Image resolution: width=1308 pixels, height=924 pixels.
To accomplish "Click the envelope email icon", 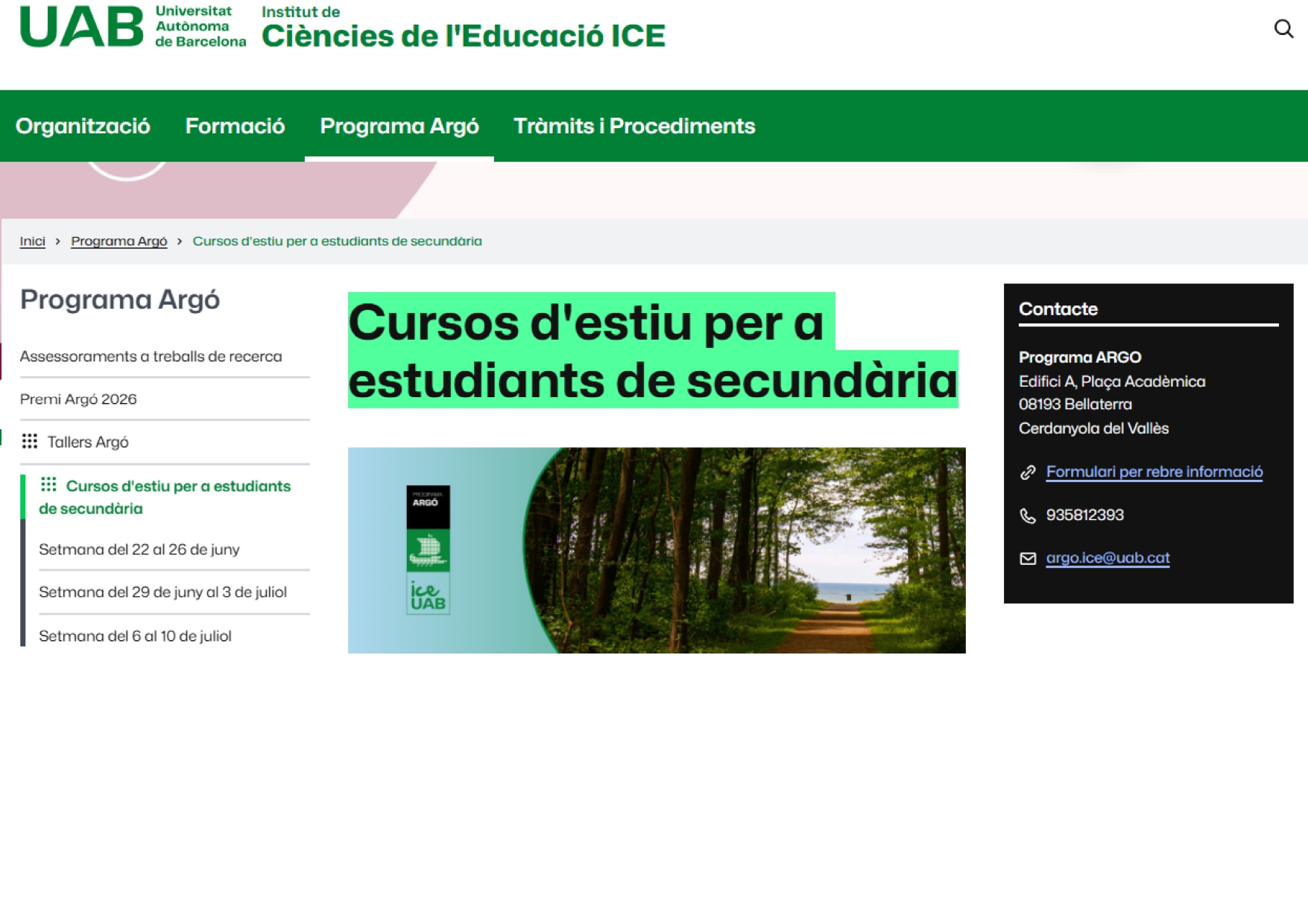I will (1028, 559).
